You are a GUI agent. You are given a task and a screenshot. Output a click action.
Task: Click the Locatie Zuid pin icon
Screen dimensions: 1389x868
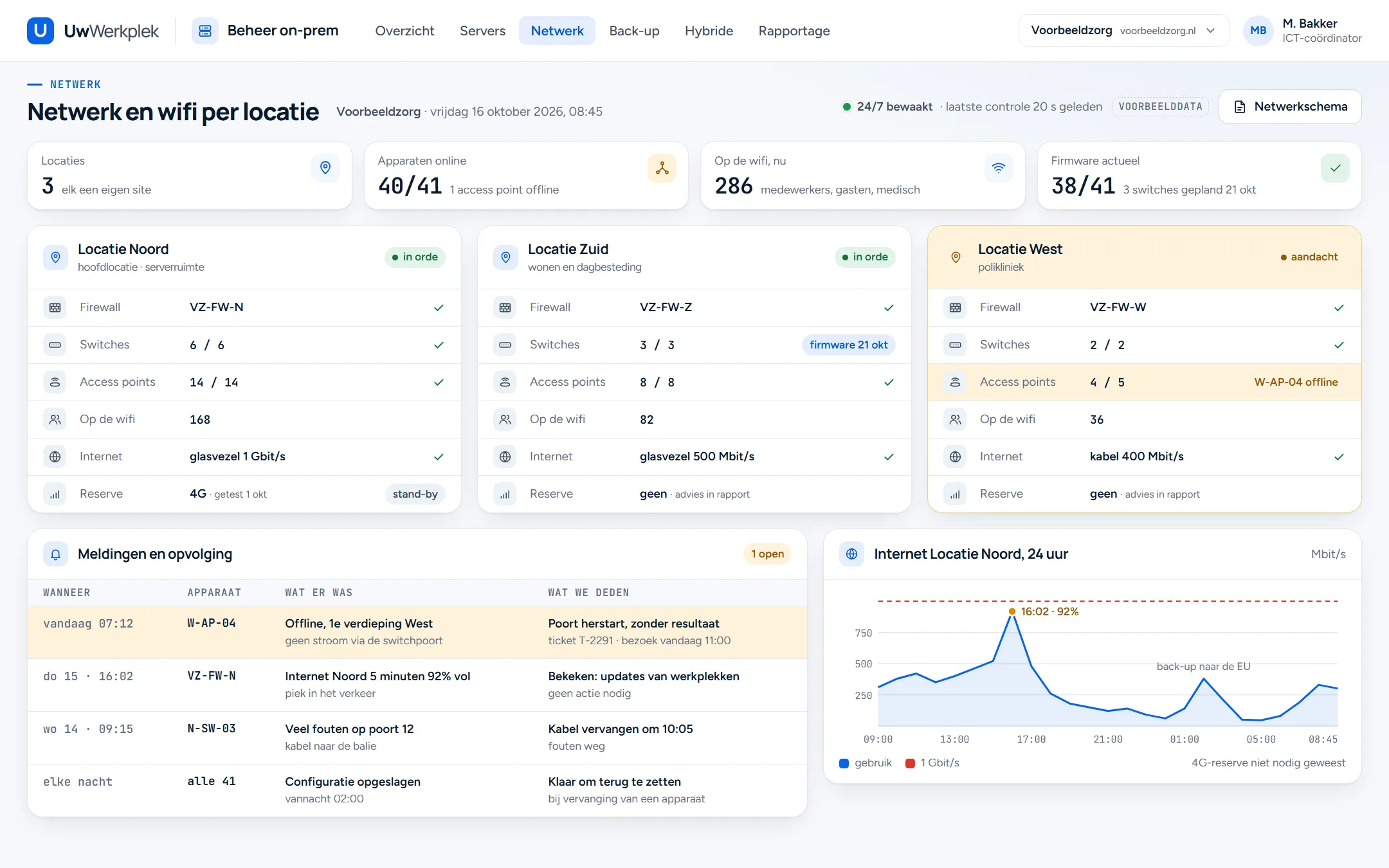505,257
